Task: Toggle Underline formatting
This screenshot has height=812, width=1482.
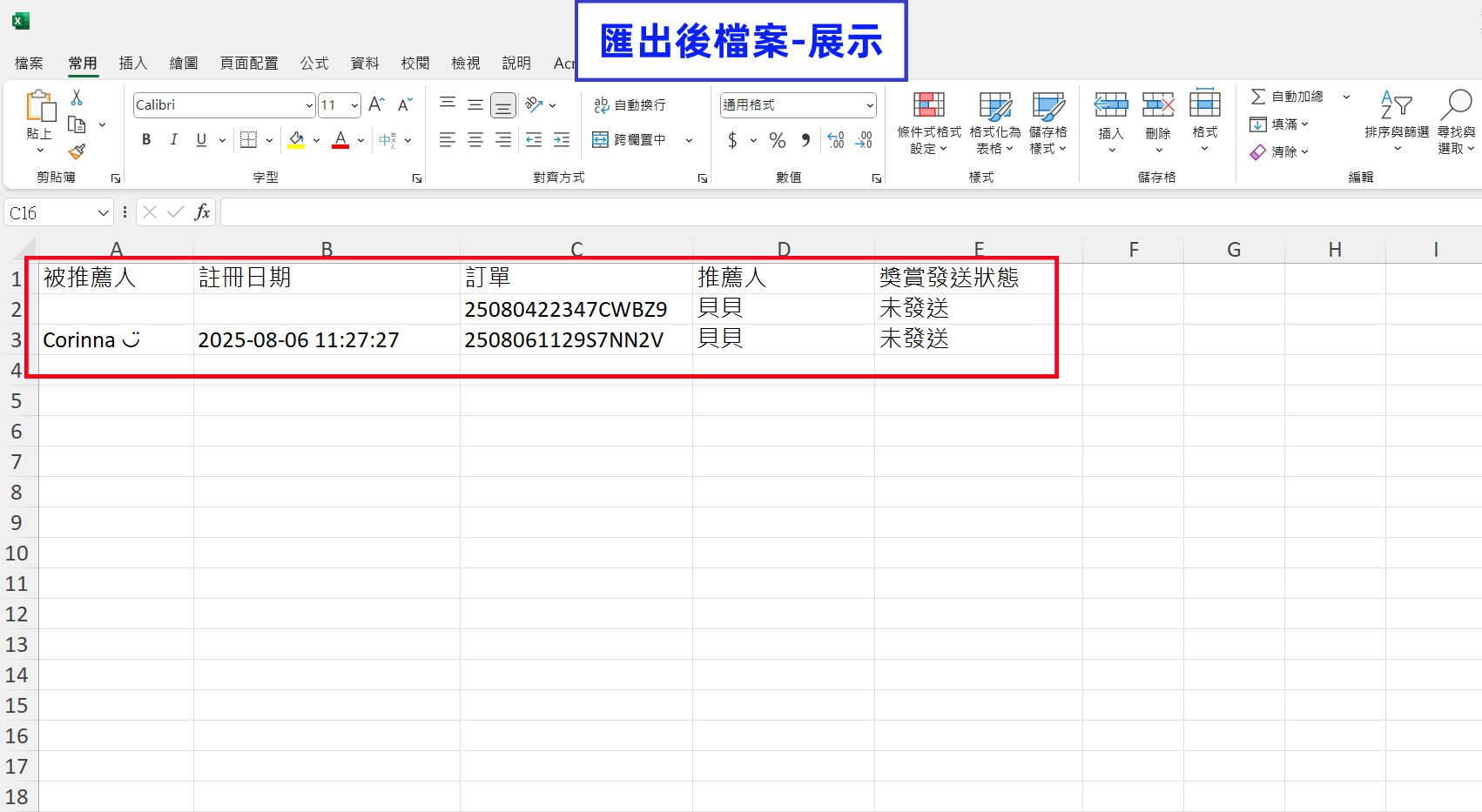Action: click(x=201, y=139)
